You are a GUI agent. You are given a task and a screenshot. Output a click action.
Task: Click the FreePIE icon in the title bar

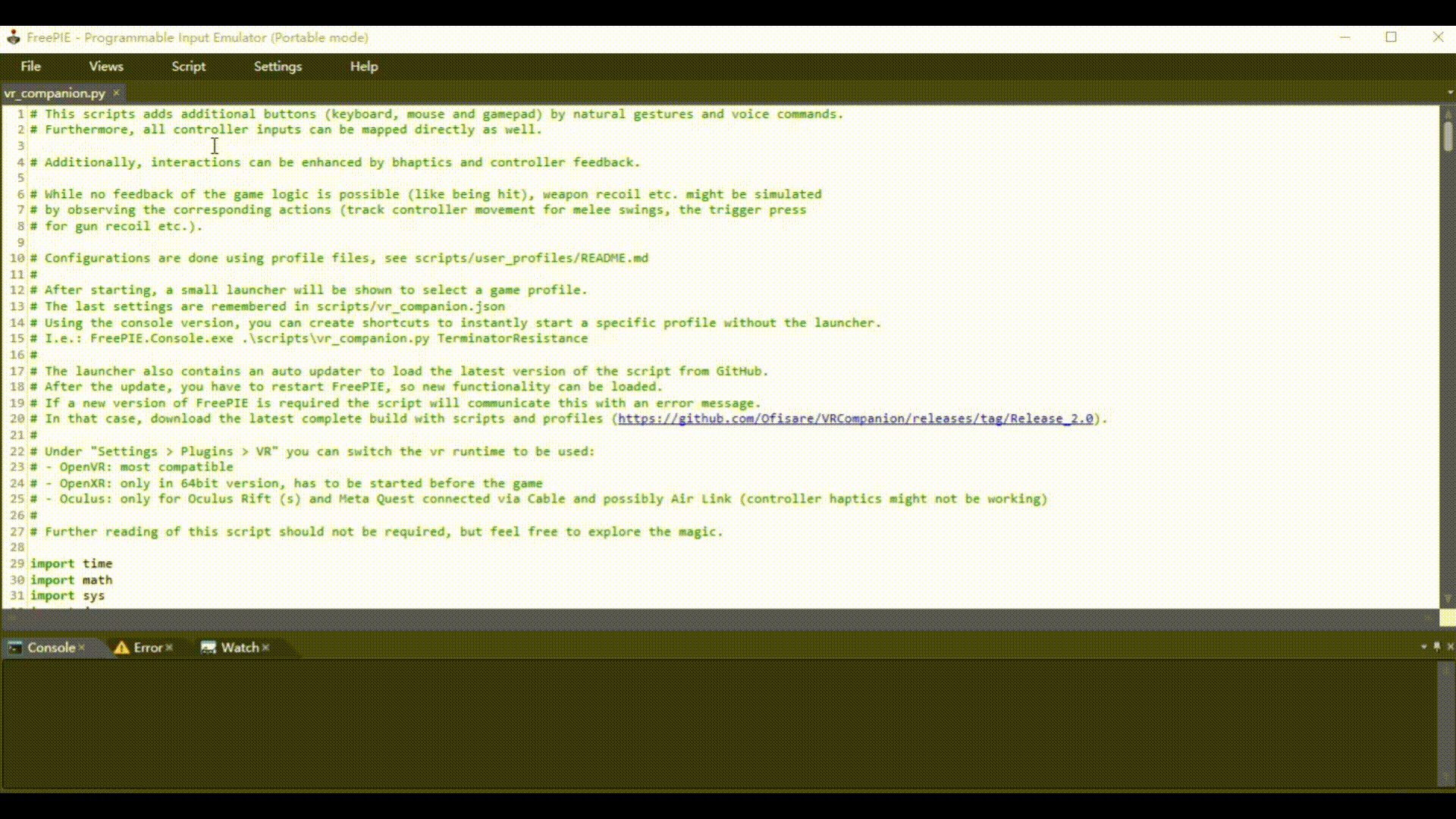(13, 37)
